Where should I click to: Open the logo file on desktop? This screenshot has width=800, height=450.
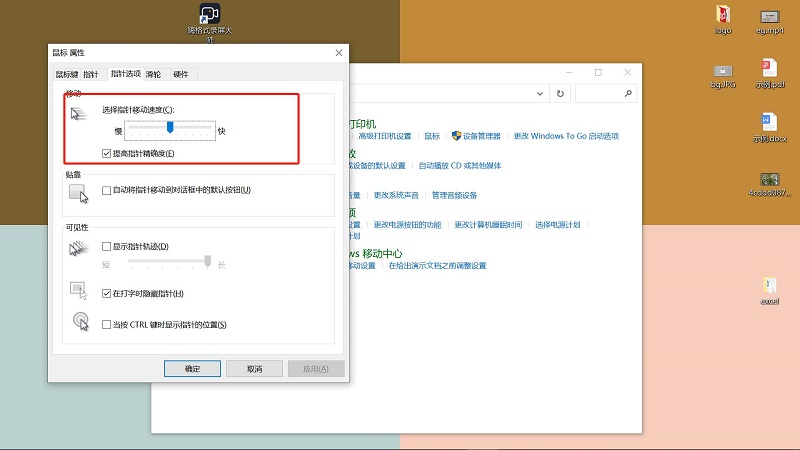(722, 15)
